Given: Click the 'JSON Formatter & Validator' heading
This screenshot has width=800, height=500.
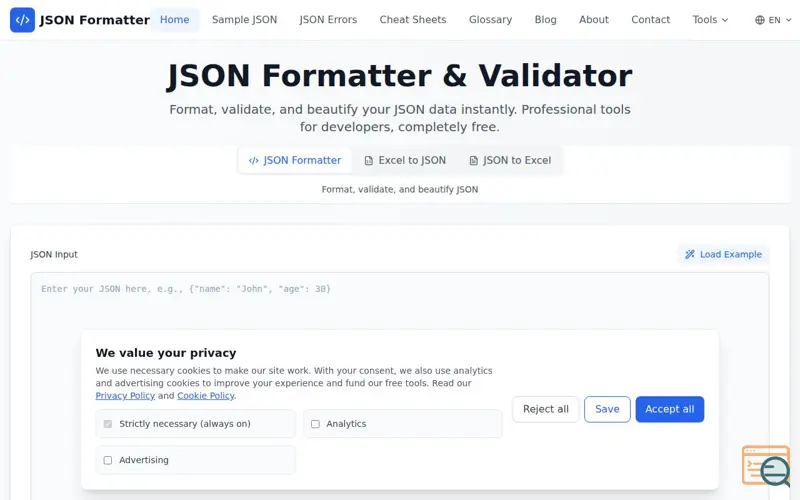Looking at the screenshot, I should coord(400,76).
